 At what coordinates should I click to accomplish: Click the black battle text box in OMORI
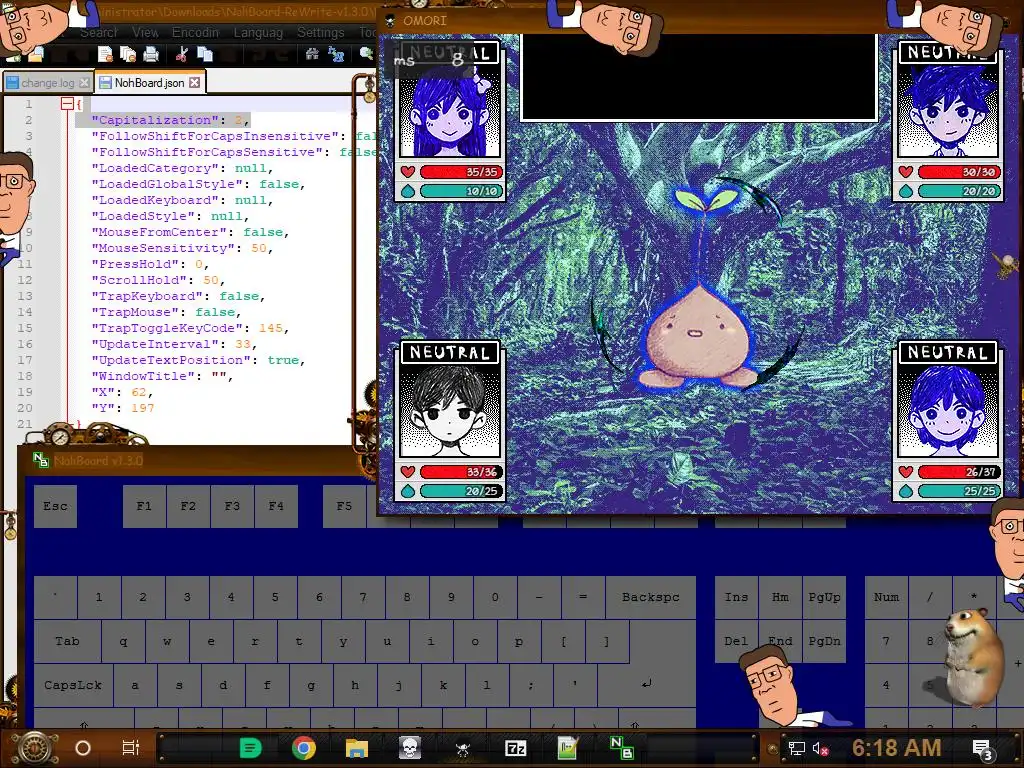click(x=698, y=77)
